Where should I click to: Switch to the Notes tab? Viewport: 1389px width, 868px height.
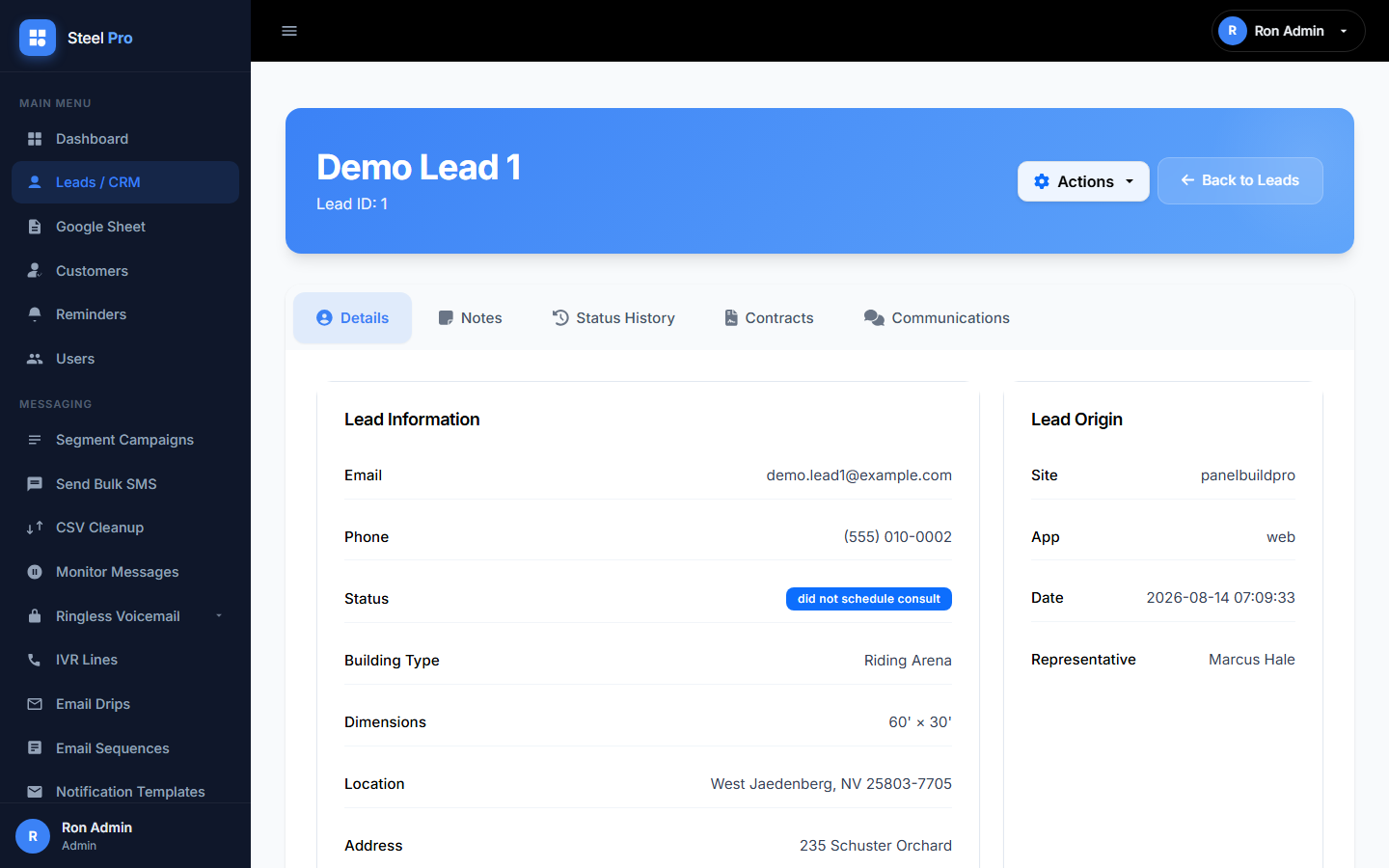(470, 318)
